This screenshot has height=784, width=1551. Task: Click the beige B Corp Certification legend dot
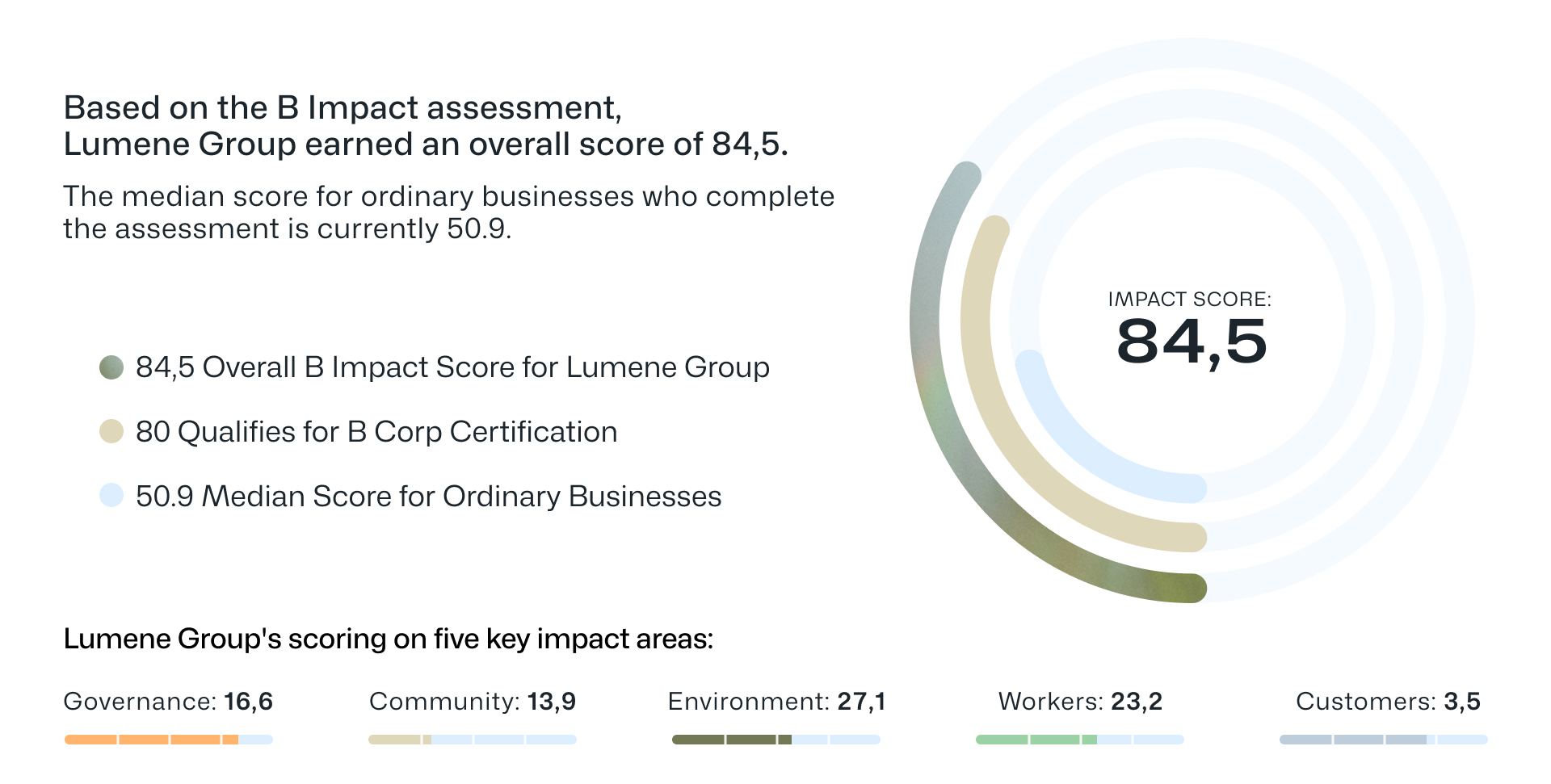111,432
